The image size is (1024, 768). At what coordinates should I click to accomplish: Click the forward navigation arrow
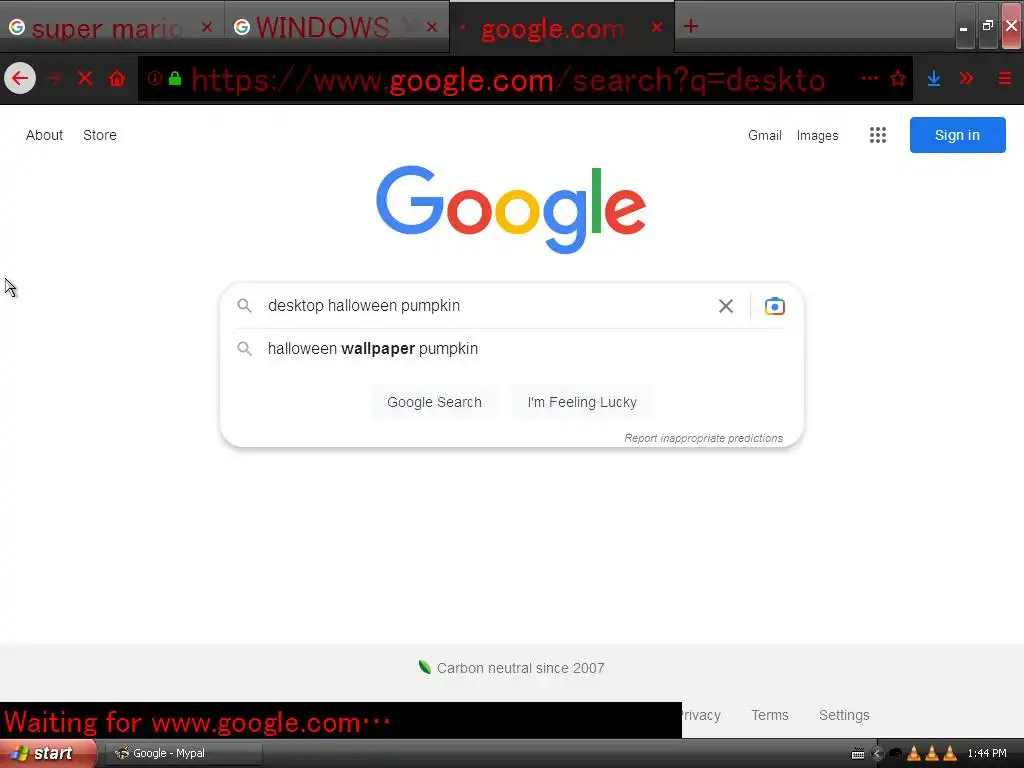click(54, 79)
